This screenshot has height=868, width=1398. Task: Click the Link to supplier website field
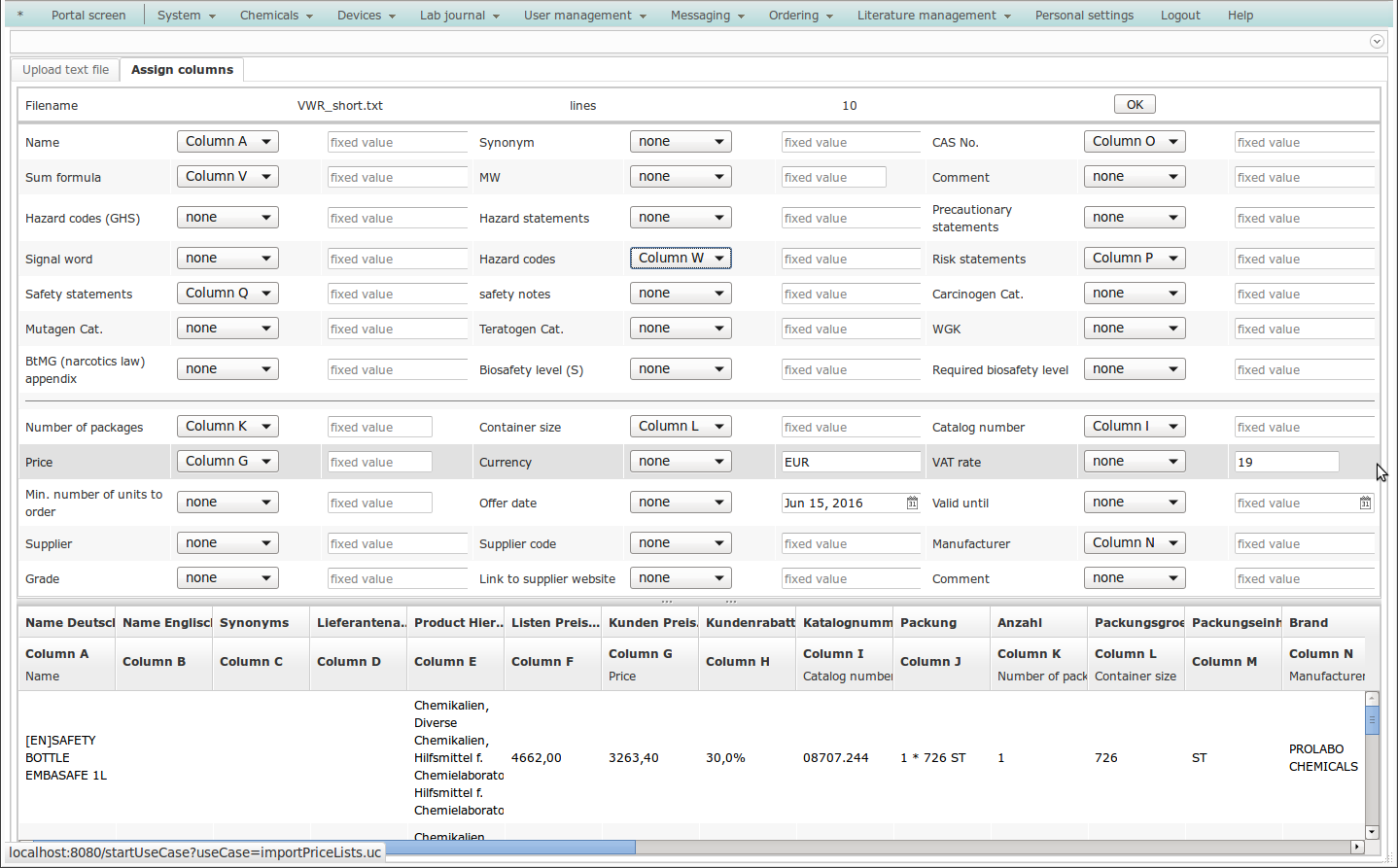tap(851, 578)
